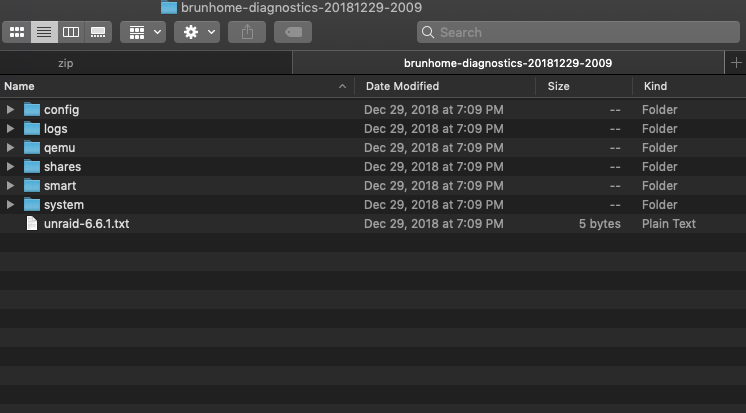This screenshot has width=746, height=413.
Task: Open the group-by arrange dropdown
Action: (143, 32)
